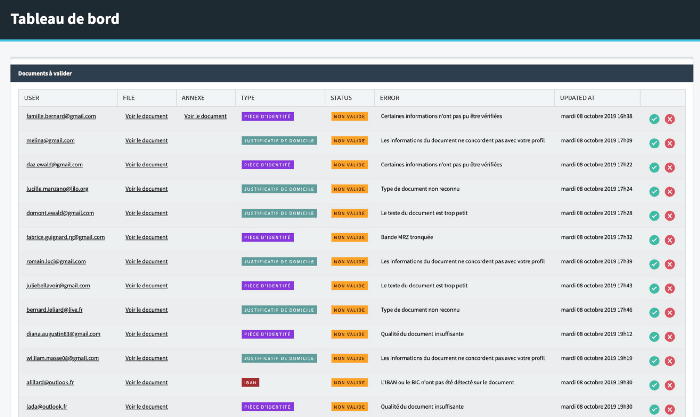Screen dimensions: 700x417
Task: Reject the IBAN document row
Action: [x=670, y=385]
